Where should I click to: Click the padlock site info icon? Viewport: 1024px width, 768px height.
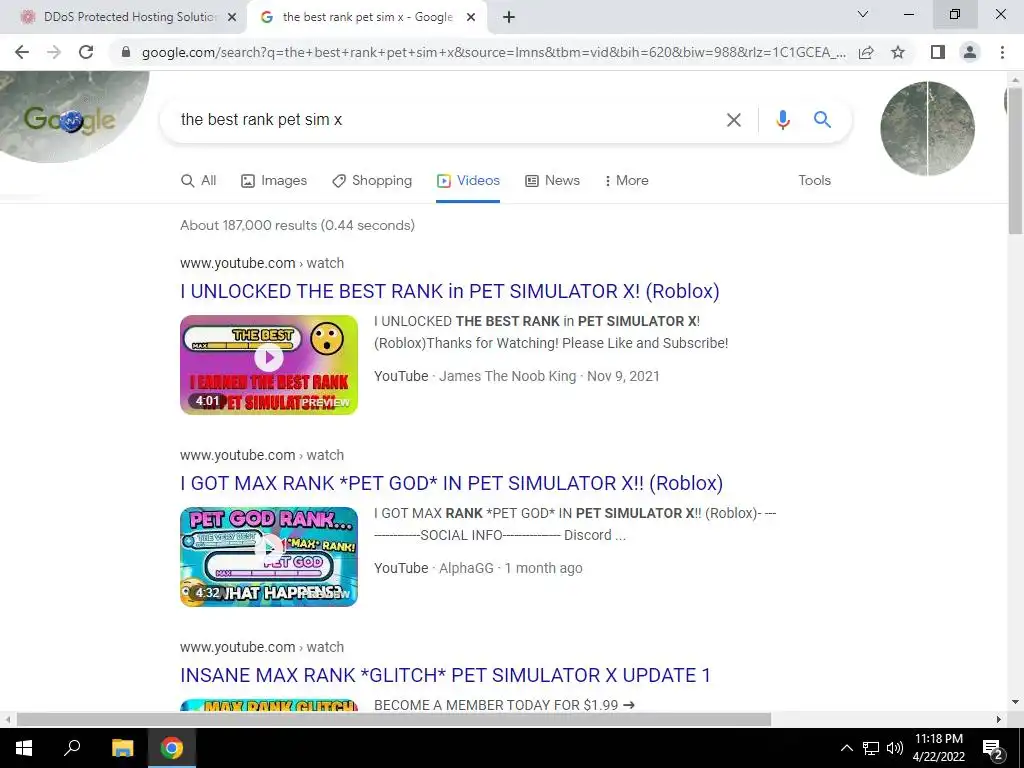click(x=126, y=52)
